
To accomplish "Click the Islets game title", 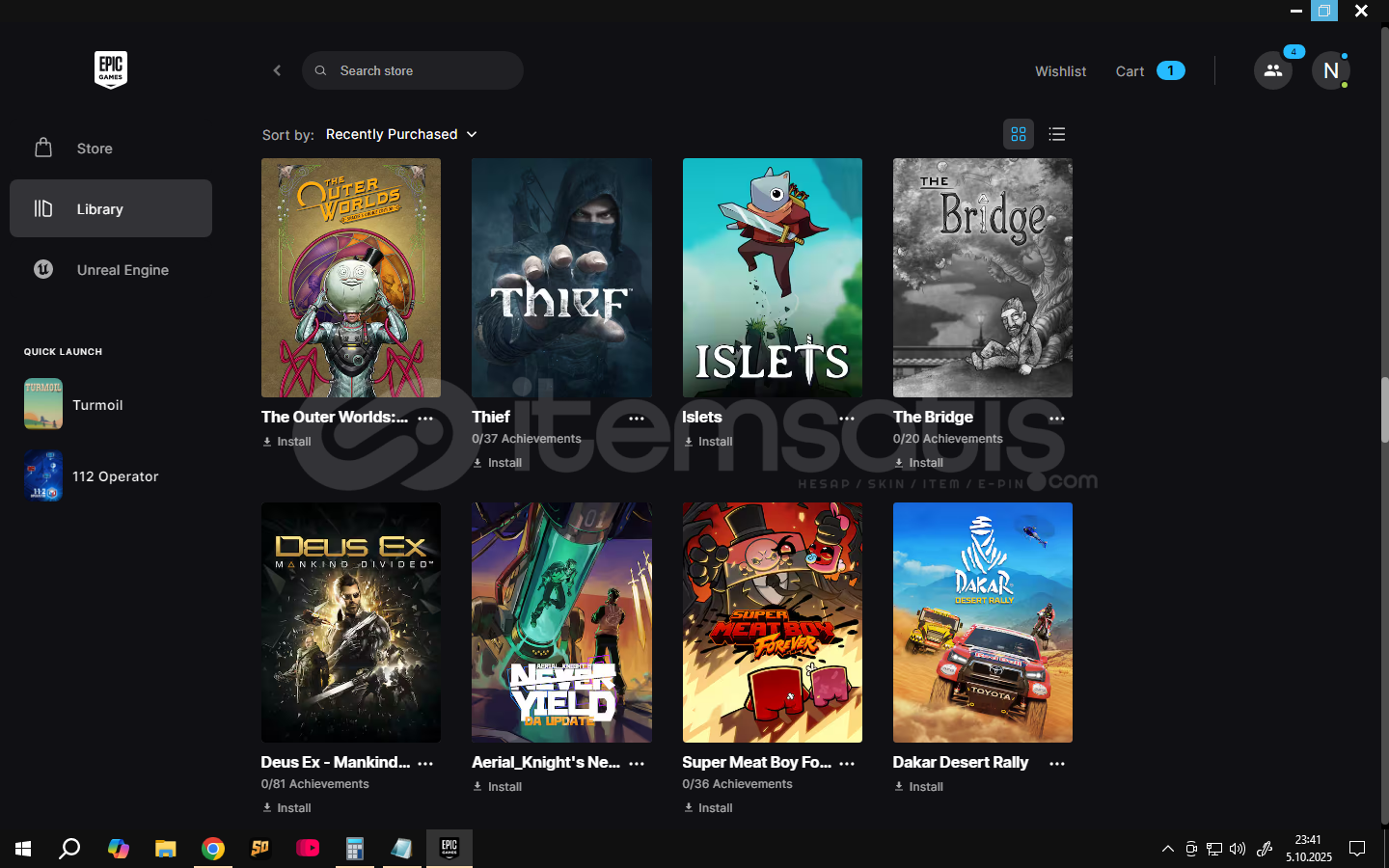I will click(702, 417).
